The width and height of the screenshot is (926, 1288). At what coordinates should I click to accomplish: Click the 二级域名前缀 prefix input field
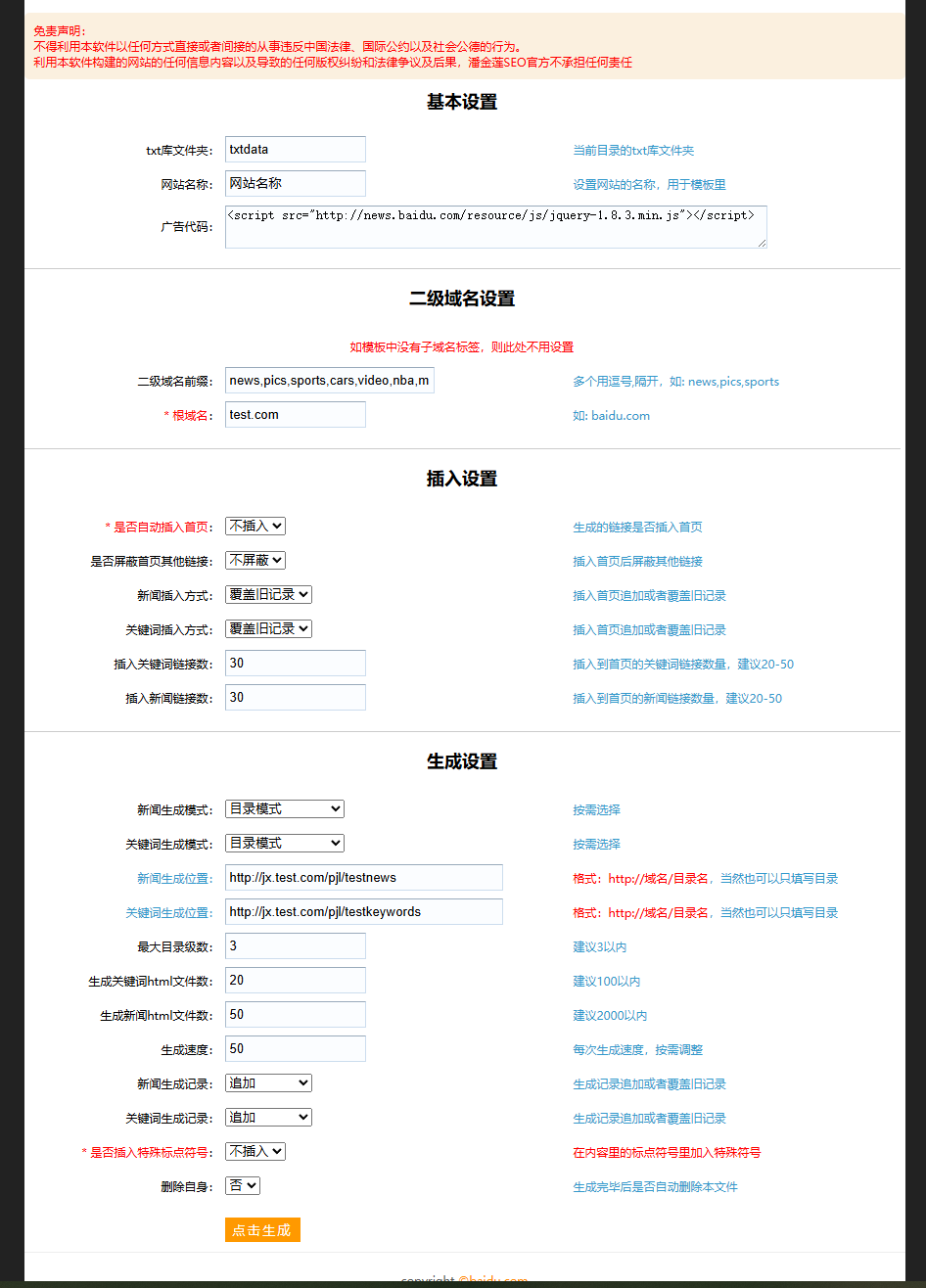coord(329,381)
